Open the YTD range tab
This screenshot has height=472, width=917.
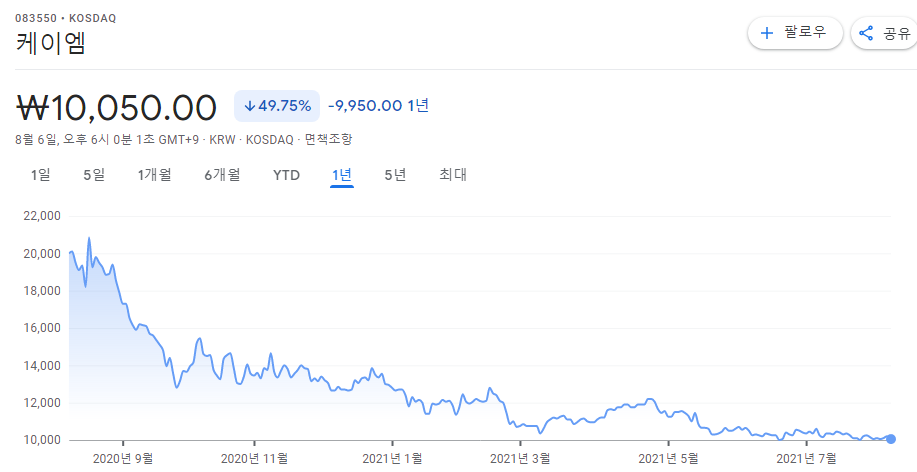pyautogui.click(x=287, y=175)
